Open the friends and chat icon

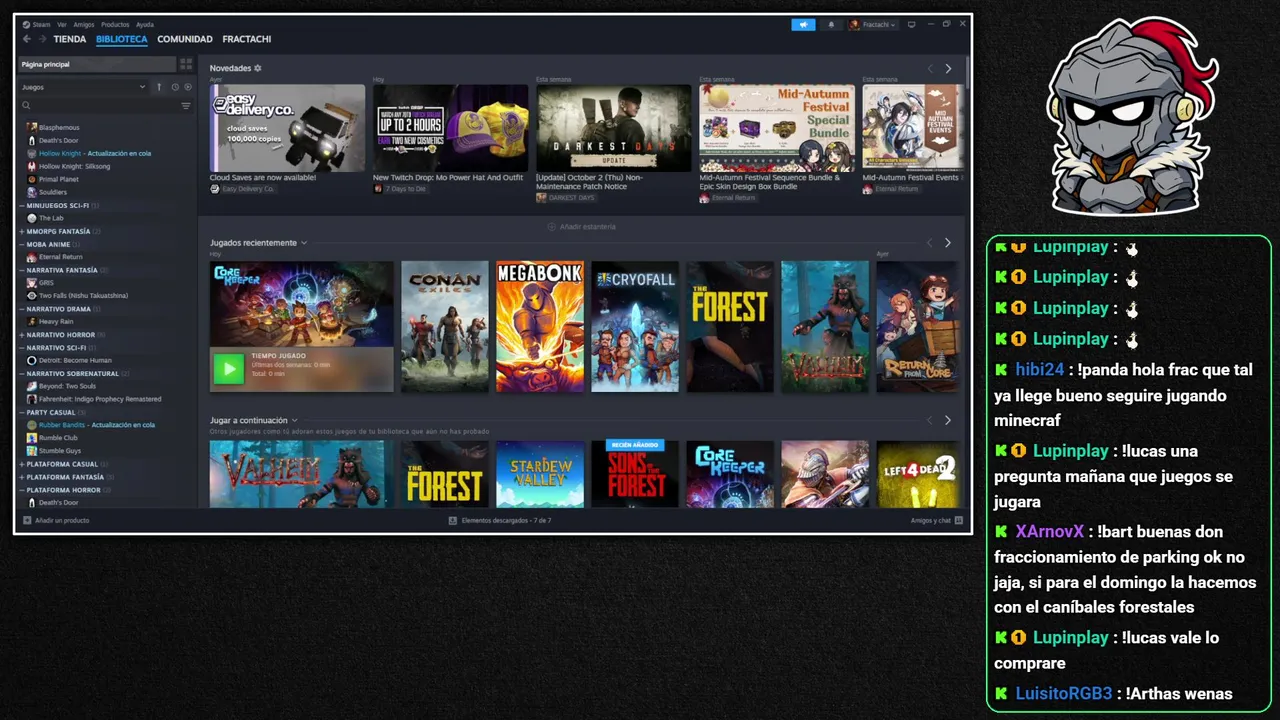959,520
